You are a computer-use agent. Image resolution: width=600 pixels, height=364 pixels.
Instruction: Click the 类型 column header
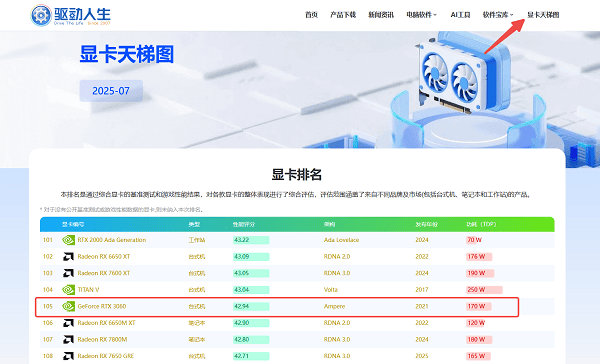tap(194, 224)
